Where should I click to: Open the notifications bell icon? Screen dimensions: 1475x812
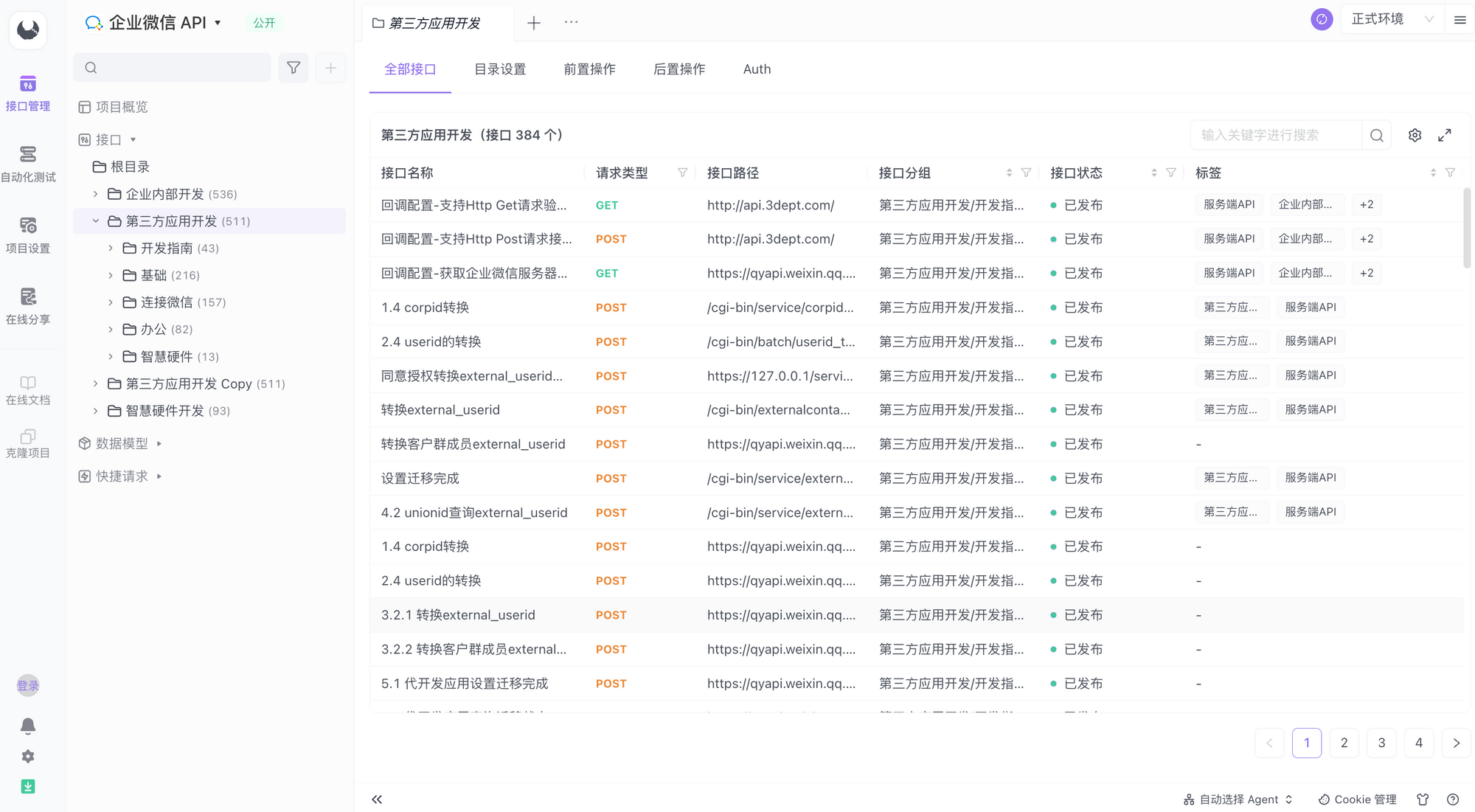27,725
